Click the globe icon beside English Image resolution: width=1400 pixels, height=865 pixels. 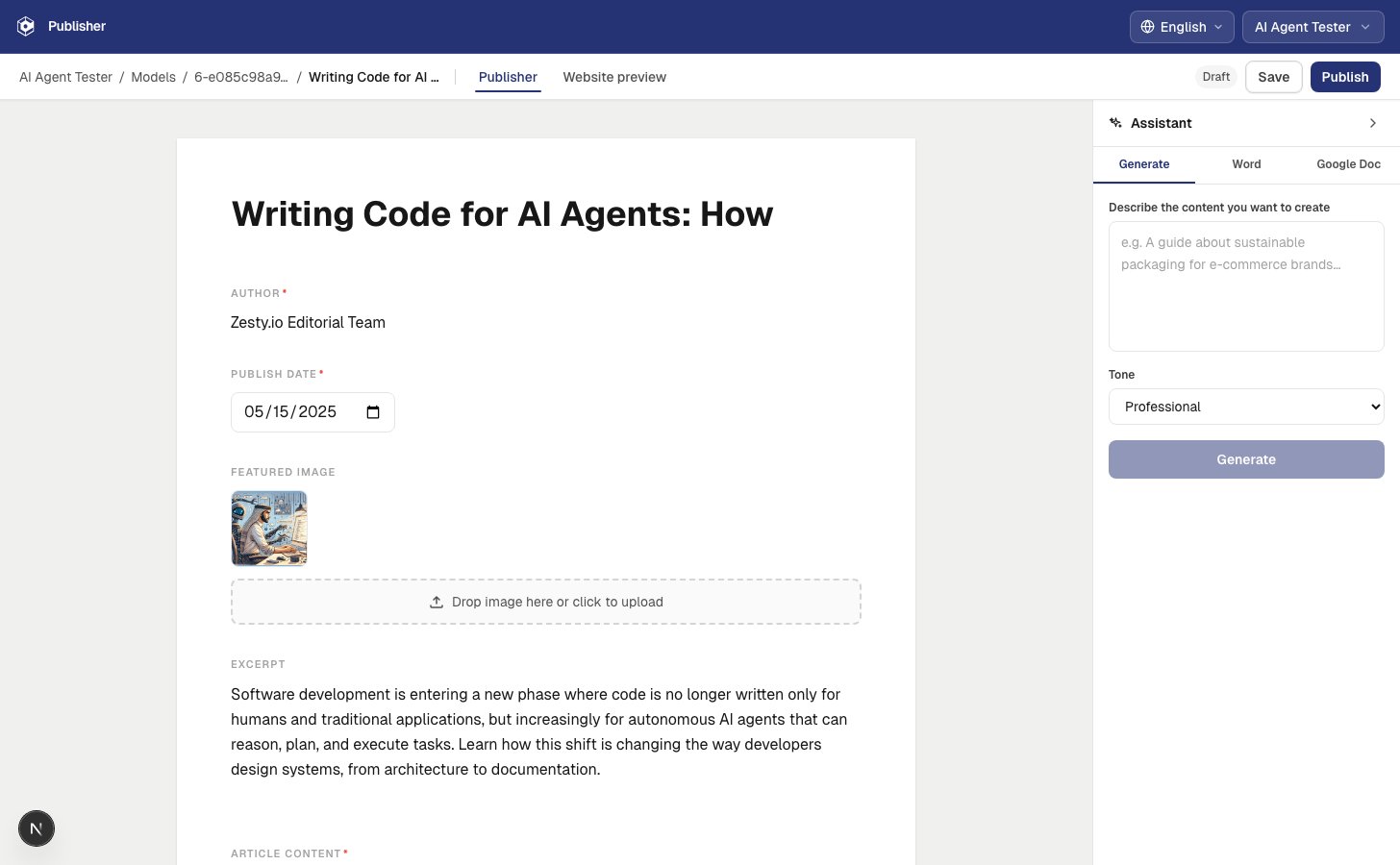coord(1147,26)
